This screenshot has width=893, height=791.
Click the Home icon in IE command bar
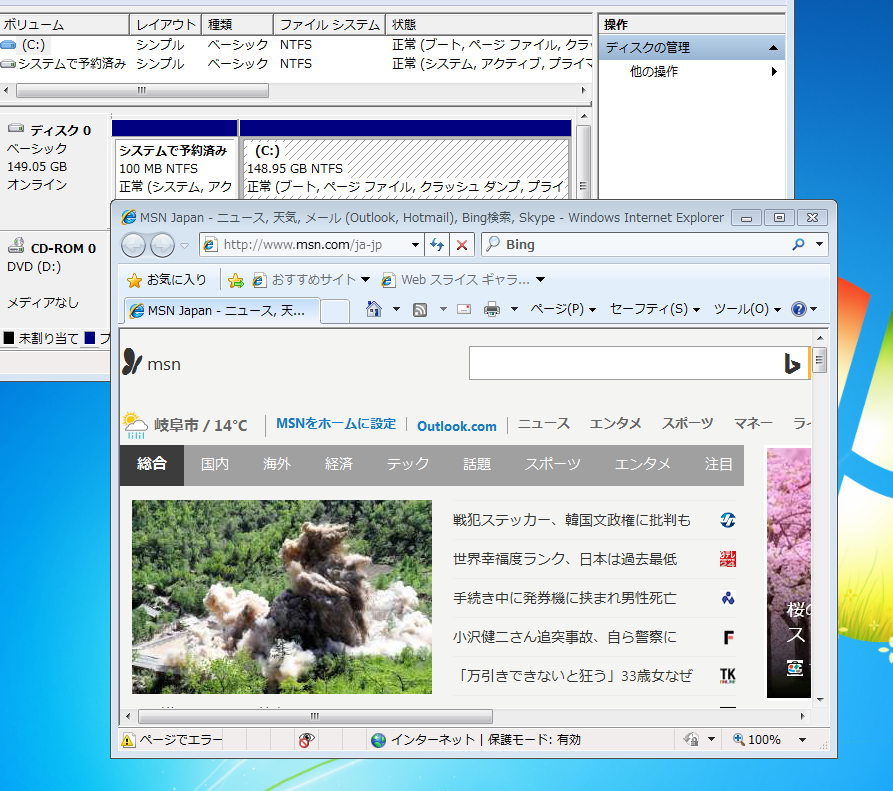coord(374,309)
